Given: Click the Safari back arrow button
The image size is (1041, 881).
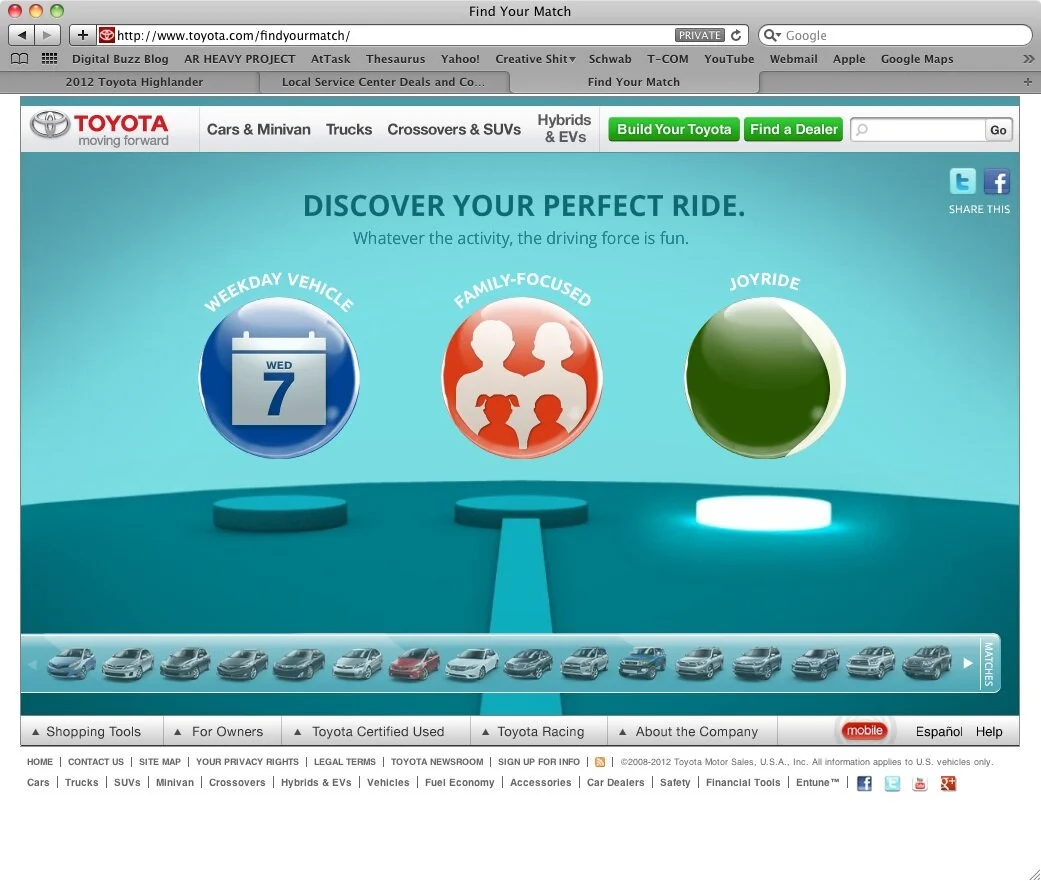Looking at the screenshot, I should 21,35.
